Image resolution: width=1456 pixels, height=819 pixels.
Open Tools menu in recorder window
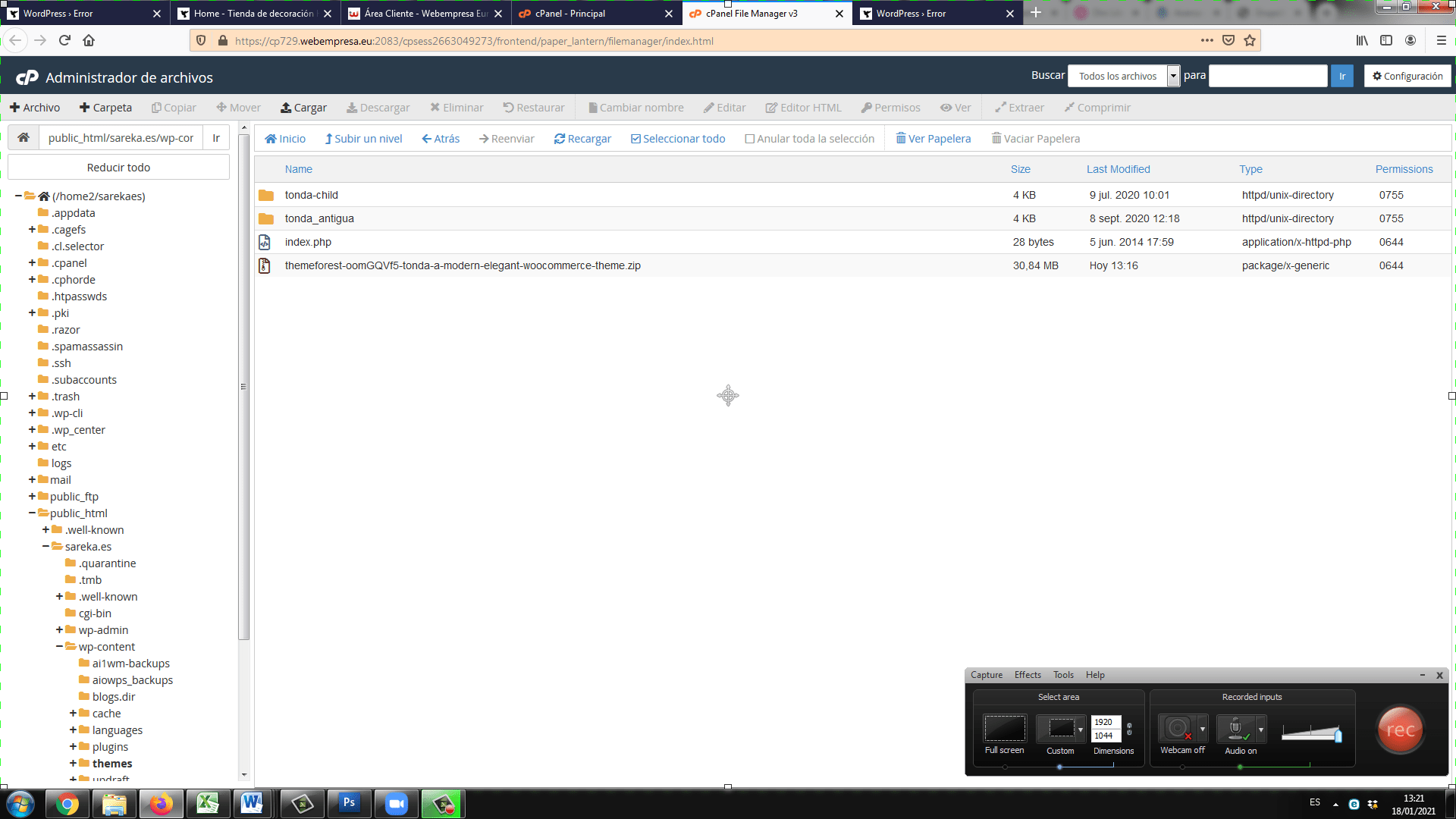[x=1063, y=675]
